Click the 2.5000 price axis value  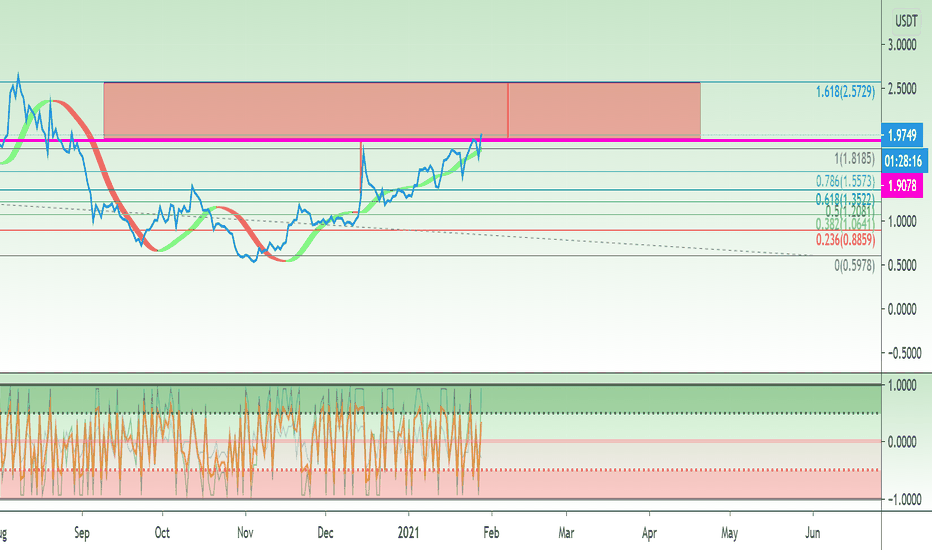click(902, 89)
